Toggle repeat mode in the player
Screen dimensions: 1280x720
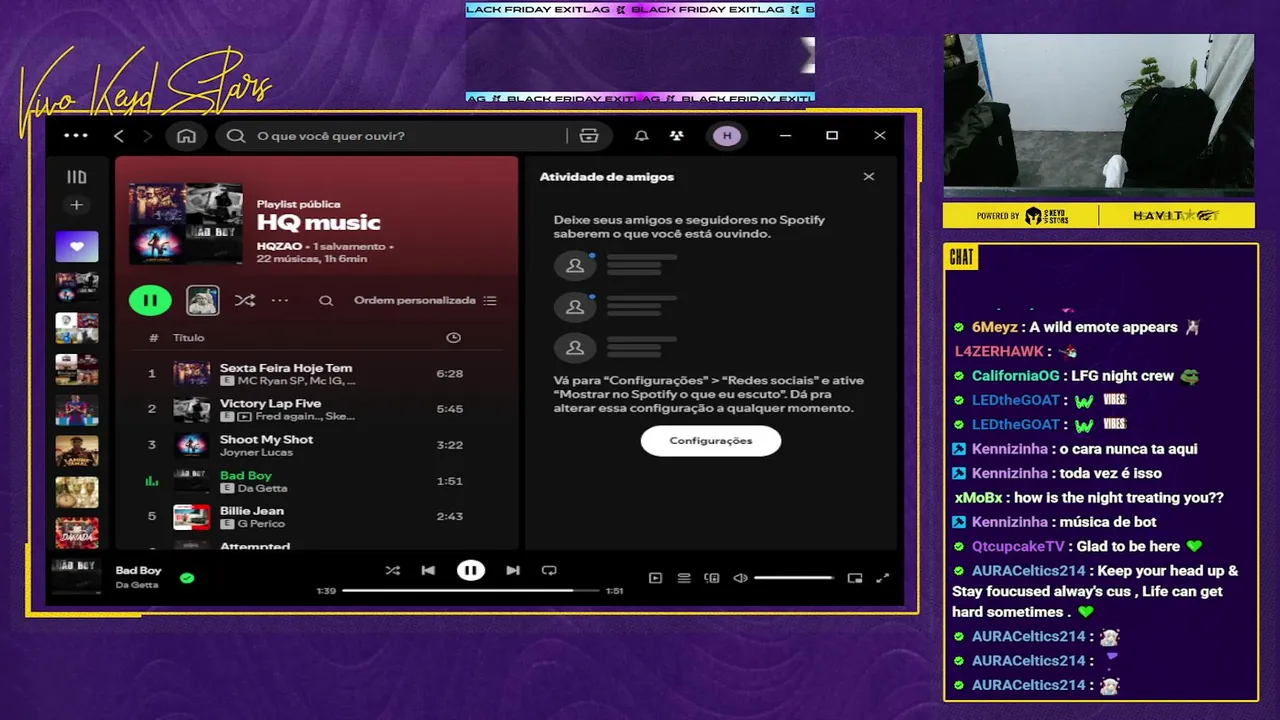549,570
